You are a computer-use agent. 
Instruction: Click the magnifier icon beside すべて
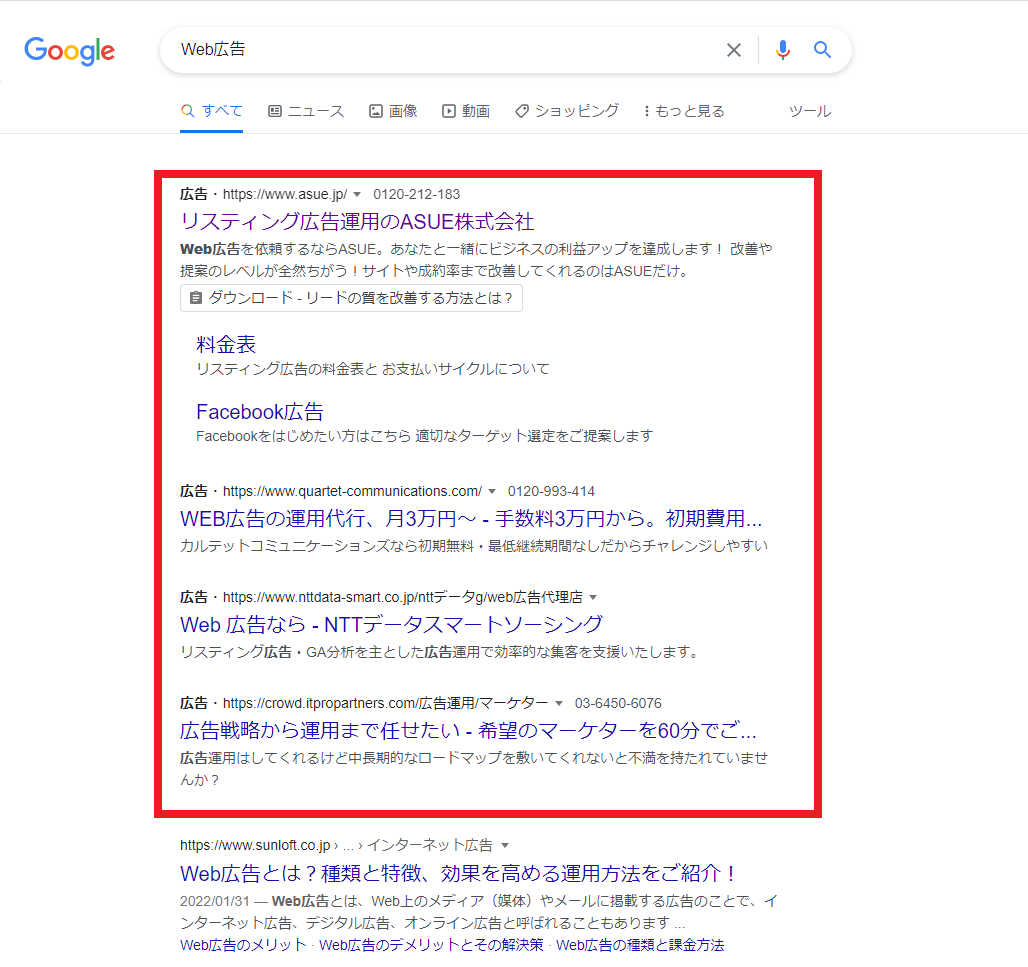click(x=188, y=111)
